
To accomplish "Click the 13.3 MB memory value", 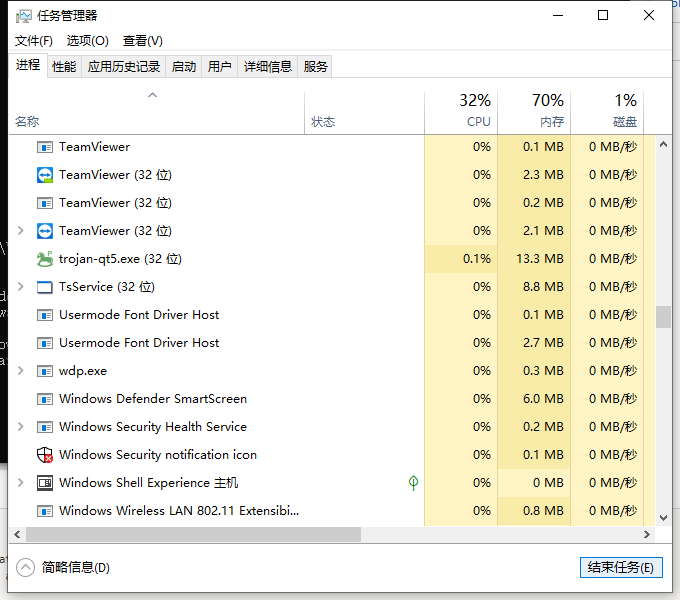I will 539,259.
